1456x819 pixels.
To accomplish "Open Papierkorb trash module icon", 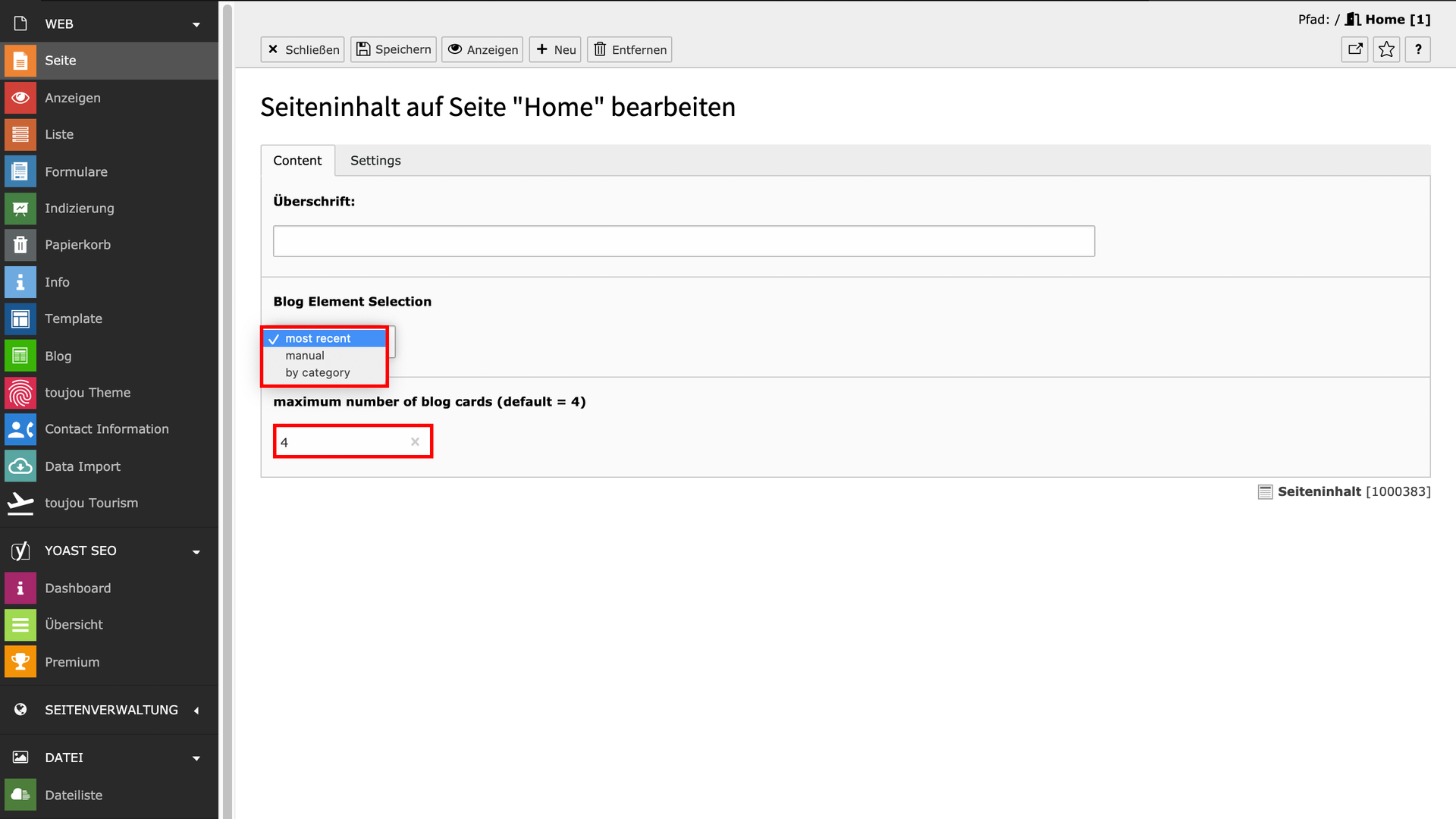I will point(20,245).
